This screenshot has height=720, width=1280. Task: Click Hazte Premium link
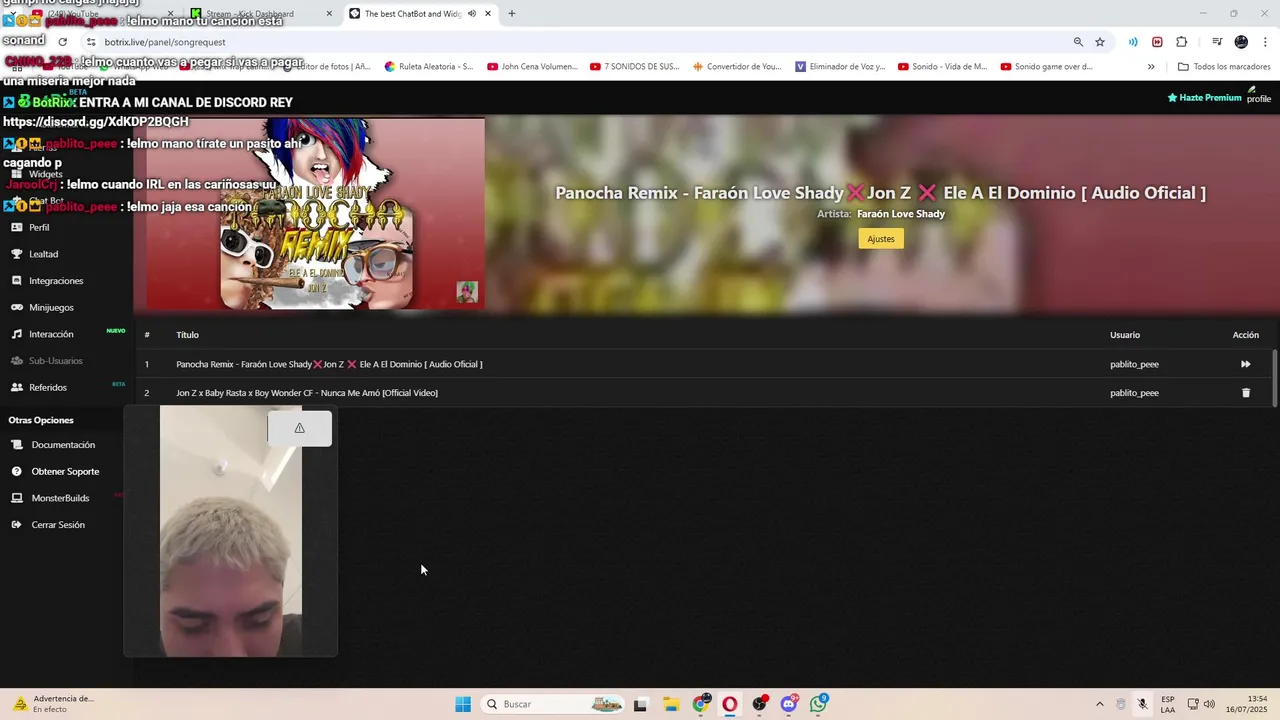pyautogui.click(x=1204, y=98)
